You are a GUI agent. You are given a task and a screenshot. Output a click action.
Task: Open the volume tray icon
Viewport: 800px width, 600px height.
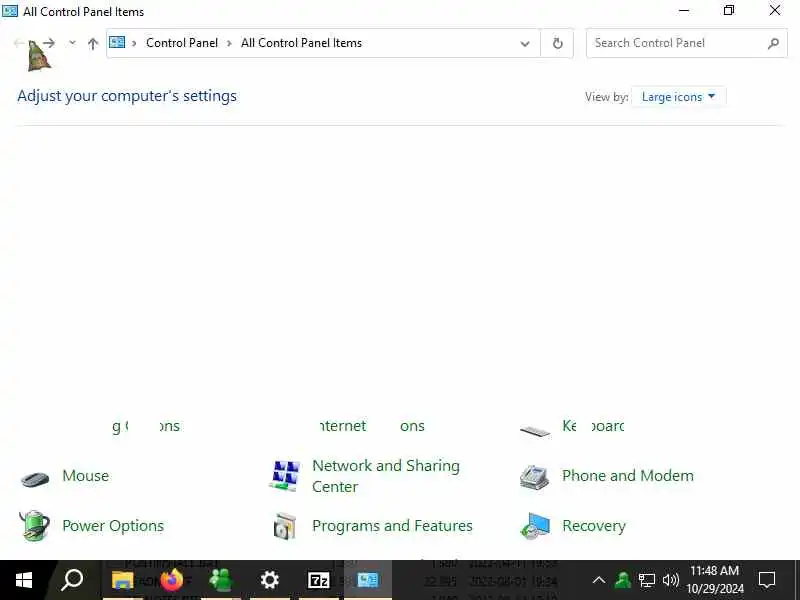point(671,580)
